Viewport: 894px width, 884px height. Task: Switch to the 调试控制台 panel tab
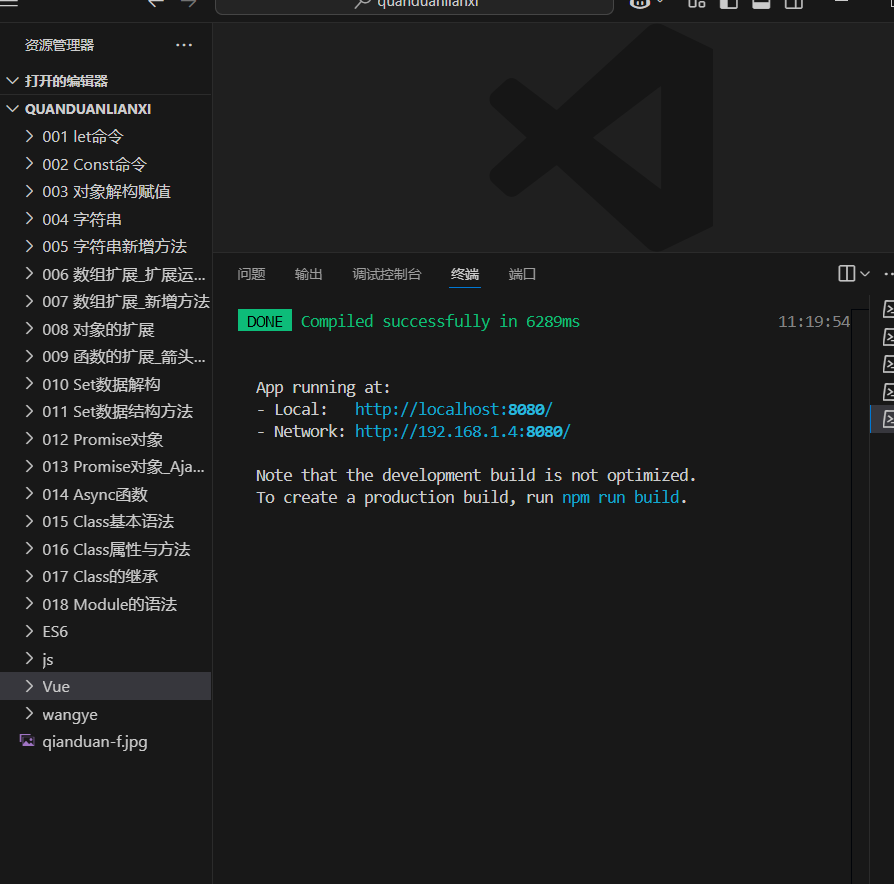point(387,274)
